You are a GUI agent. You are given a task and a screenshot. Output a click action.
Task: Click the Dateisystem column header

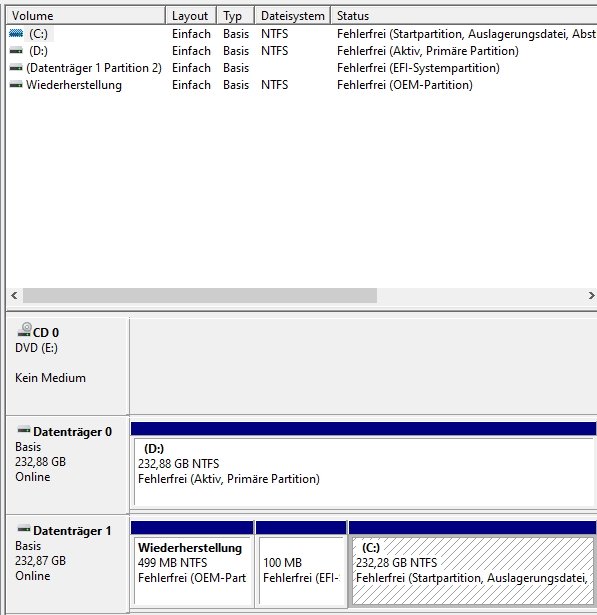point(293,16)
